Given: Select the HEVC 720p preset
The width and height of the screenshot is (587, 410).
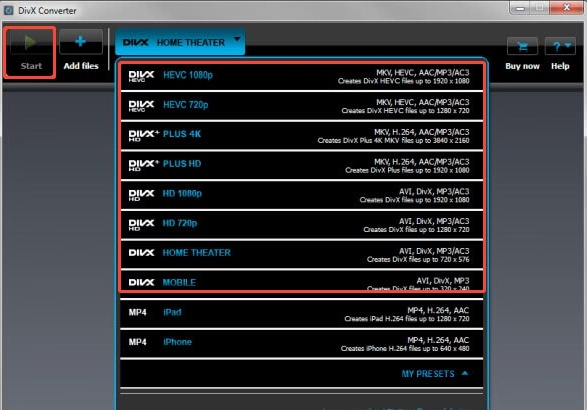Looking at the screenshot, I should pyautogui.click(x=302, y=106).
